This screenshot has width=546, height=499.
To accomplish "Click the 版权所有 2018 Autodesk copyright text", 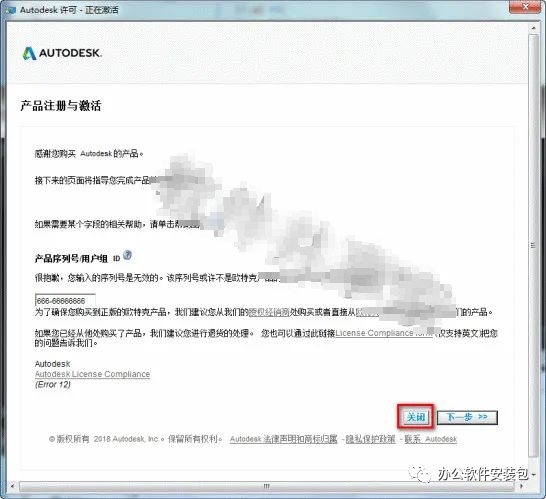I will click(135, 439).
